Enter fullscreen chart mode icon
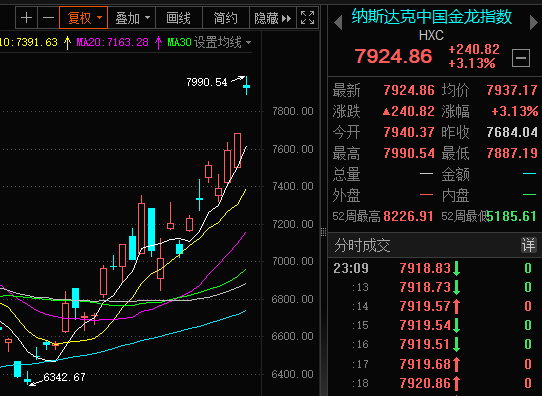 (307, 18)
